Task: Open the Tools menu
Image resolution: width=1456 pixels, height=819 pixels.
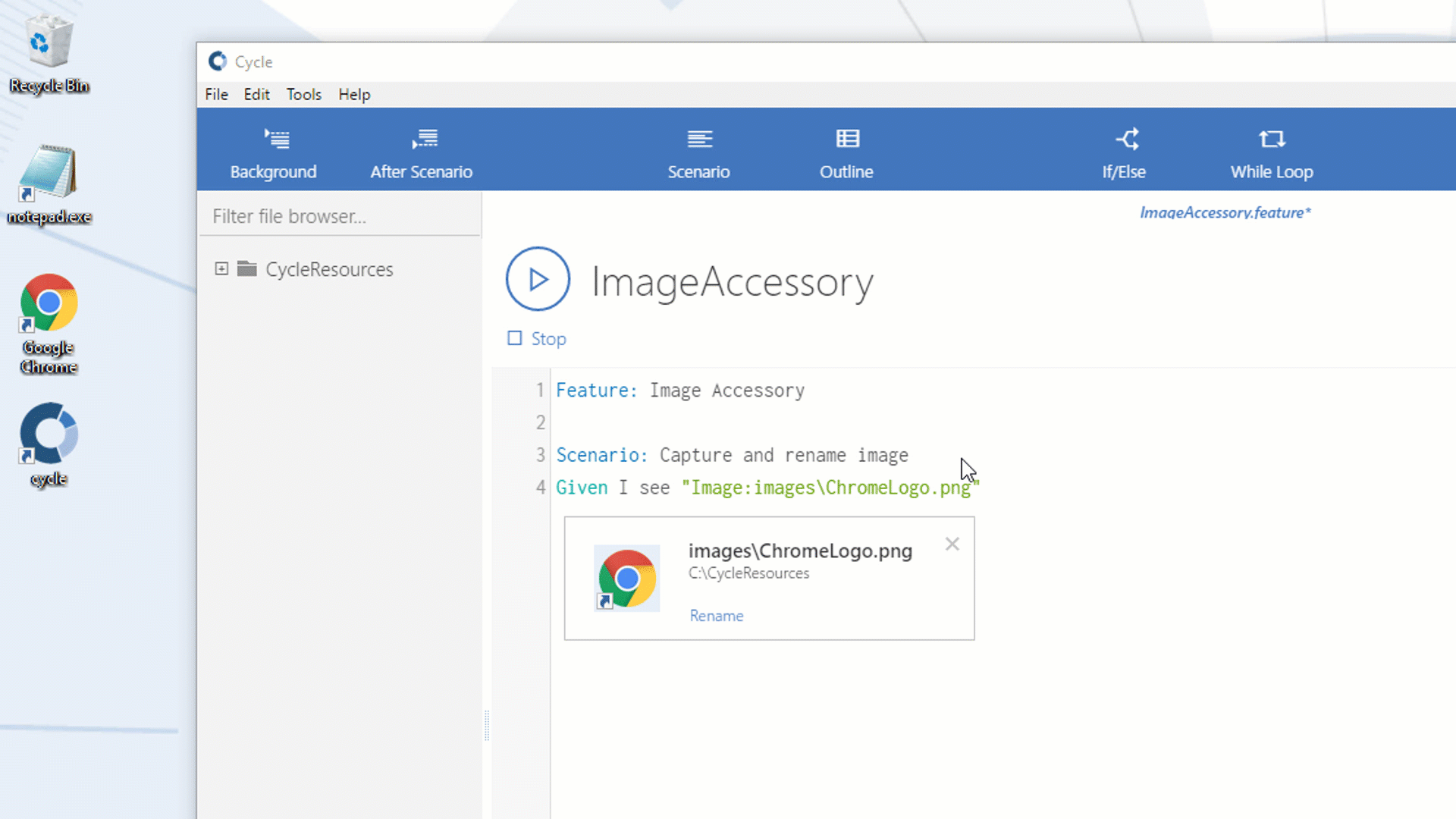Action: coord(303,95)
